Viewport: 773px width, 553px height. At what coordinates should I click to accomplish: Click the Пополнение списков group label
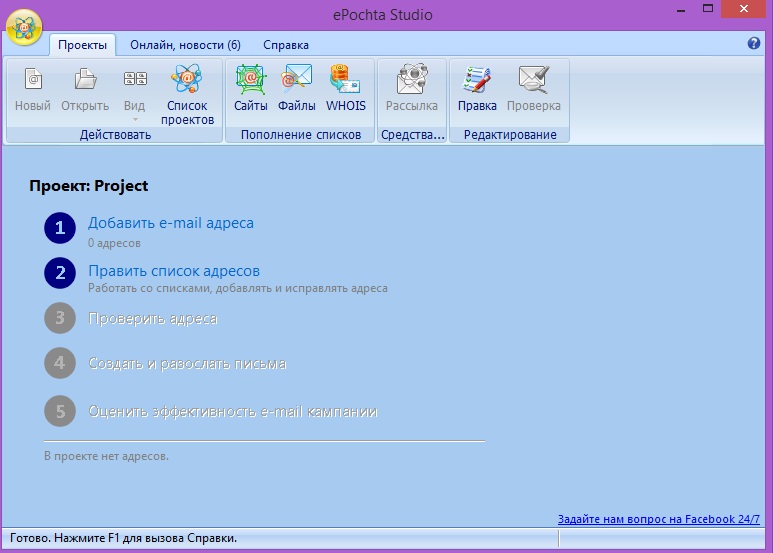pyautogui.click(x=301, y=135)
